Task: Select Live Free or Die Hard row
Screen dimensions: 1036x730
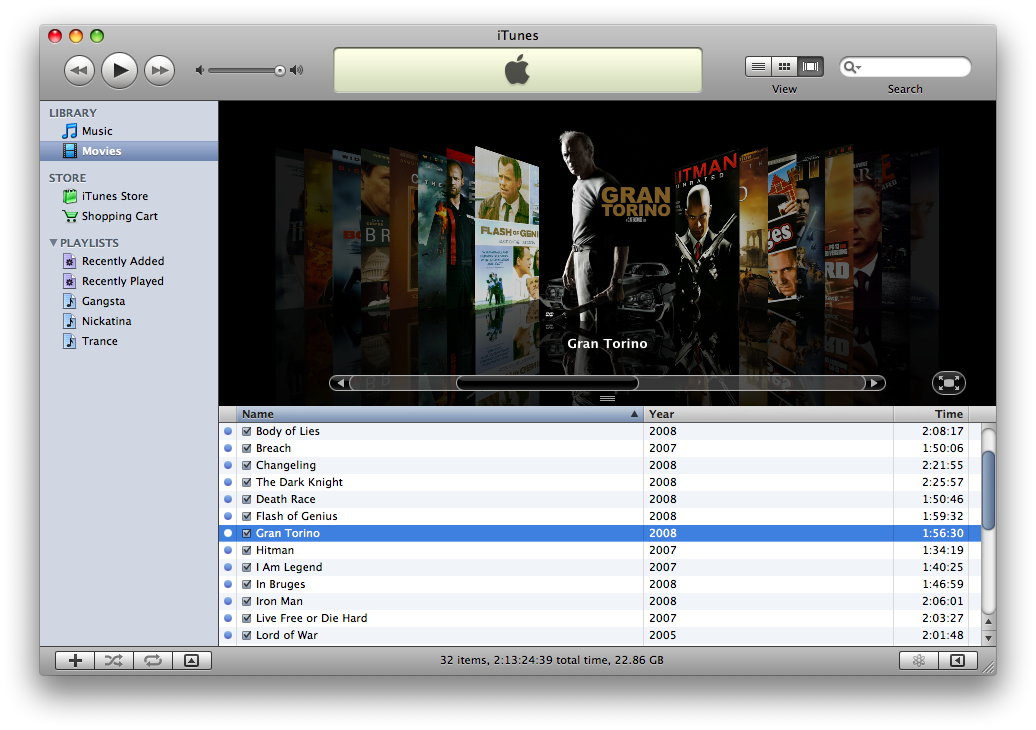Action: (600, 618)
